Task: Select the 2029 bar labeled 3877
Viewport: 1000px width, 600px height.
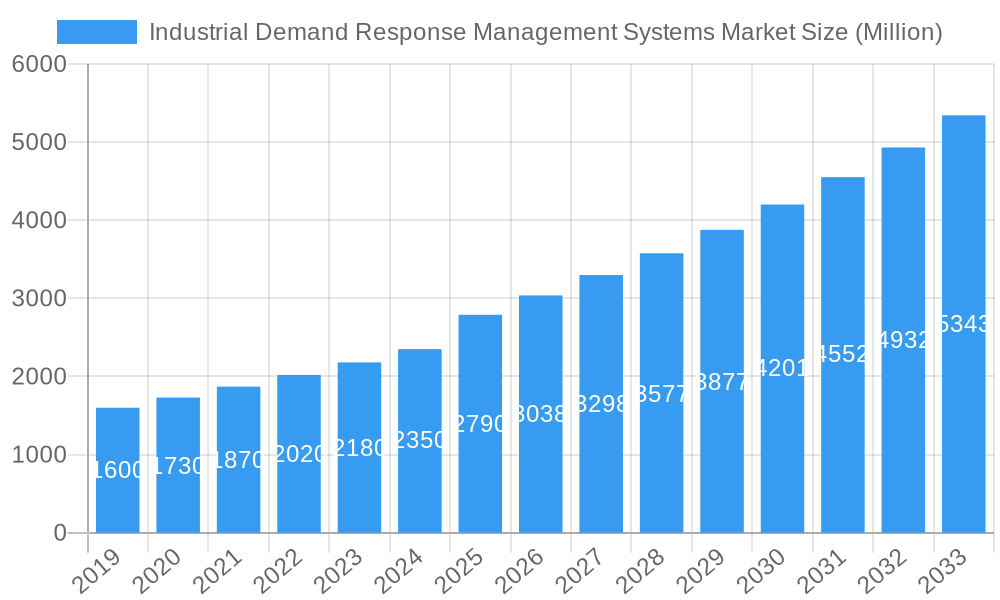Action: pyautogui.click(x=721, y=380)
